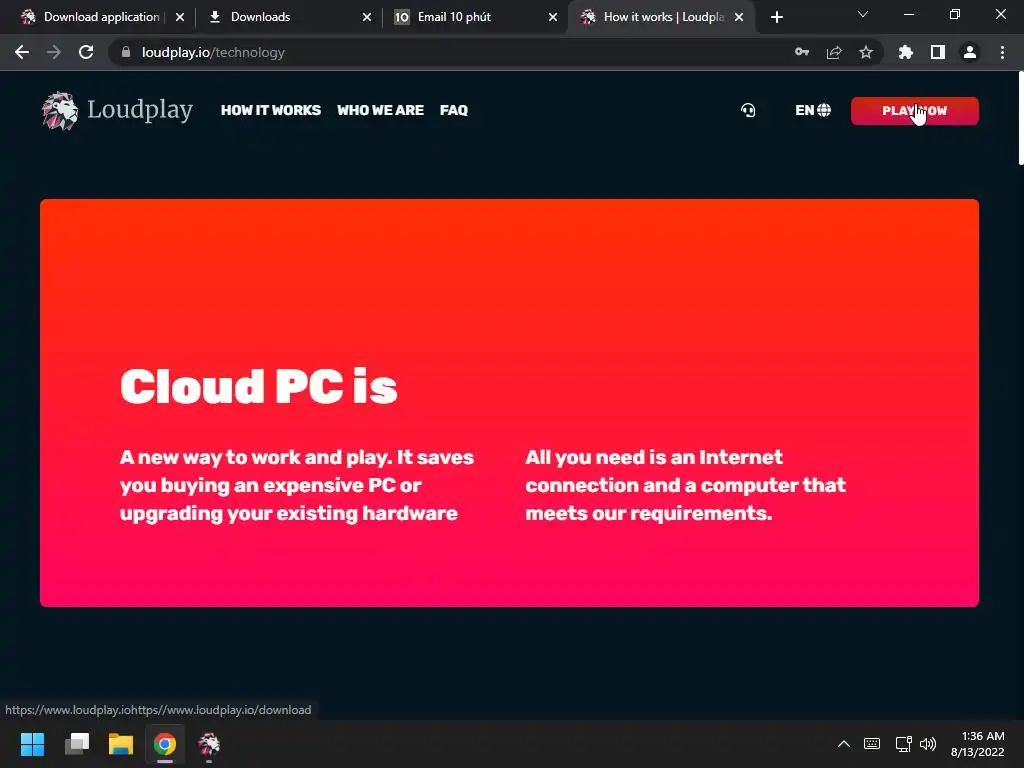Click the 'All you need is an Internet' paragraph
The image size is (1024, 768).
click(x=685, y=485)
